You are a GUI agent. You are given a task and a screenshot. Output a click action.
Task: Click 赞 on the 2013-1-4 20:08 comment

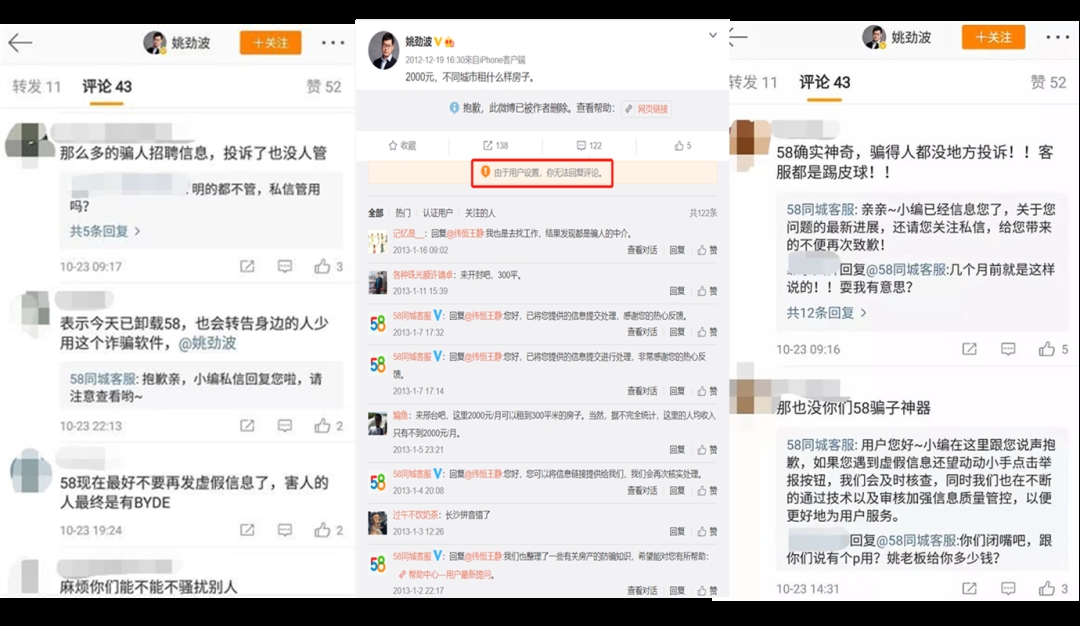pyautogui.click(x=707, y=490)
